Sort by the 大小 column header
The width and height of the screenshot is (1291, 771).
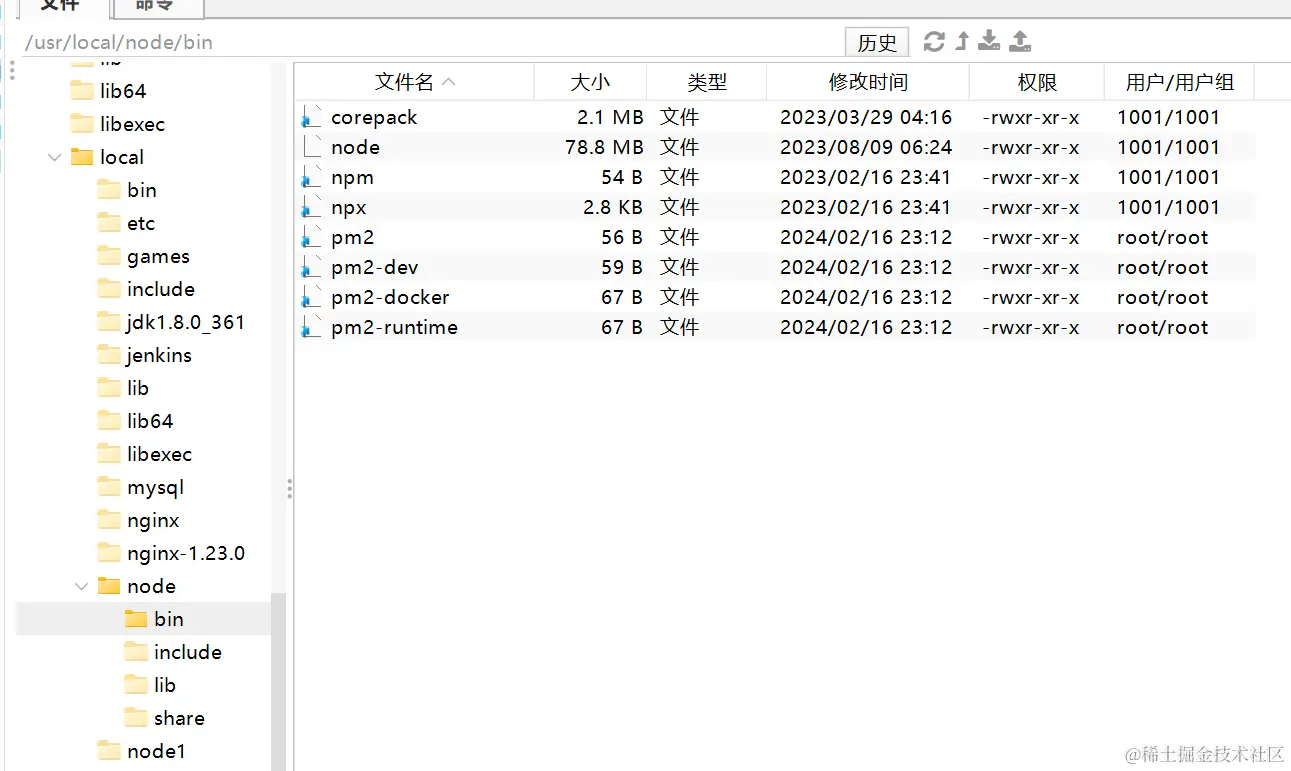(x=590, y=82)
